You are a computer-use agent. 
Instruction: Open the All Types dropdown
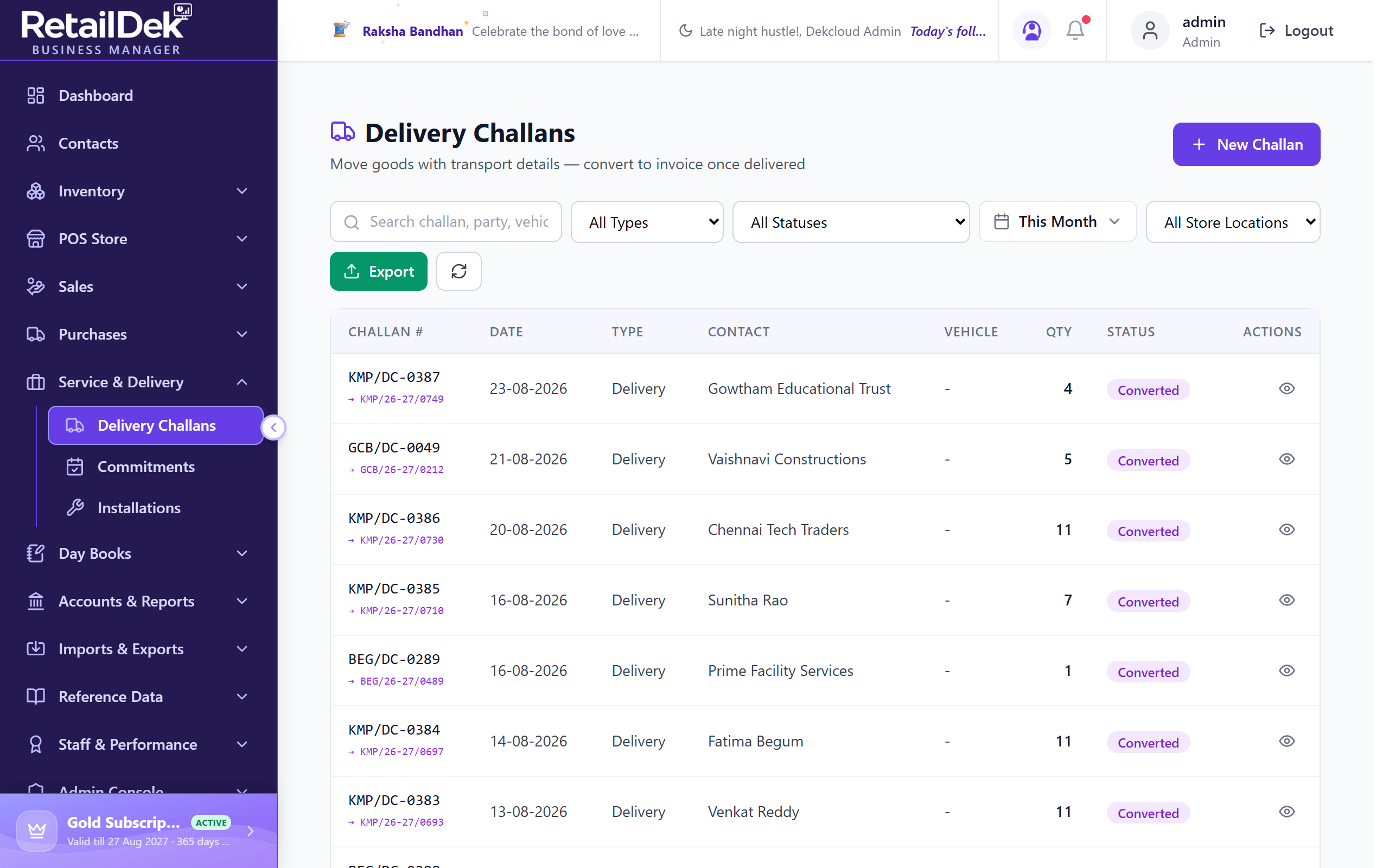(x=647, y=222)
